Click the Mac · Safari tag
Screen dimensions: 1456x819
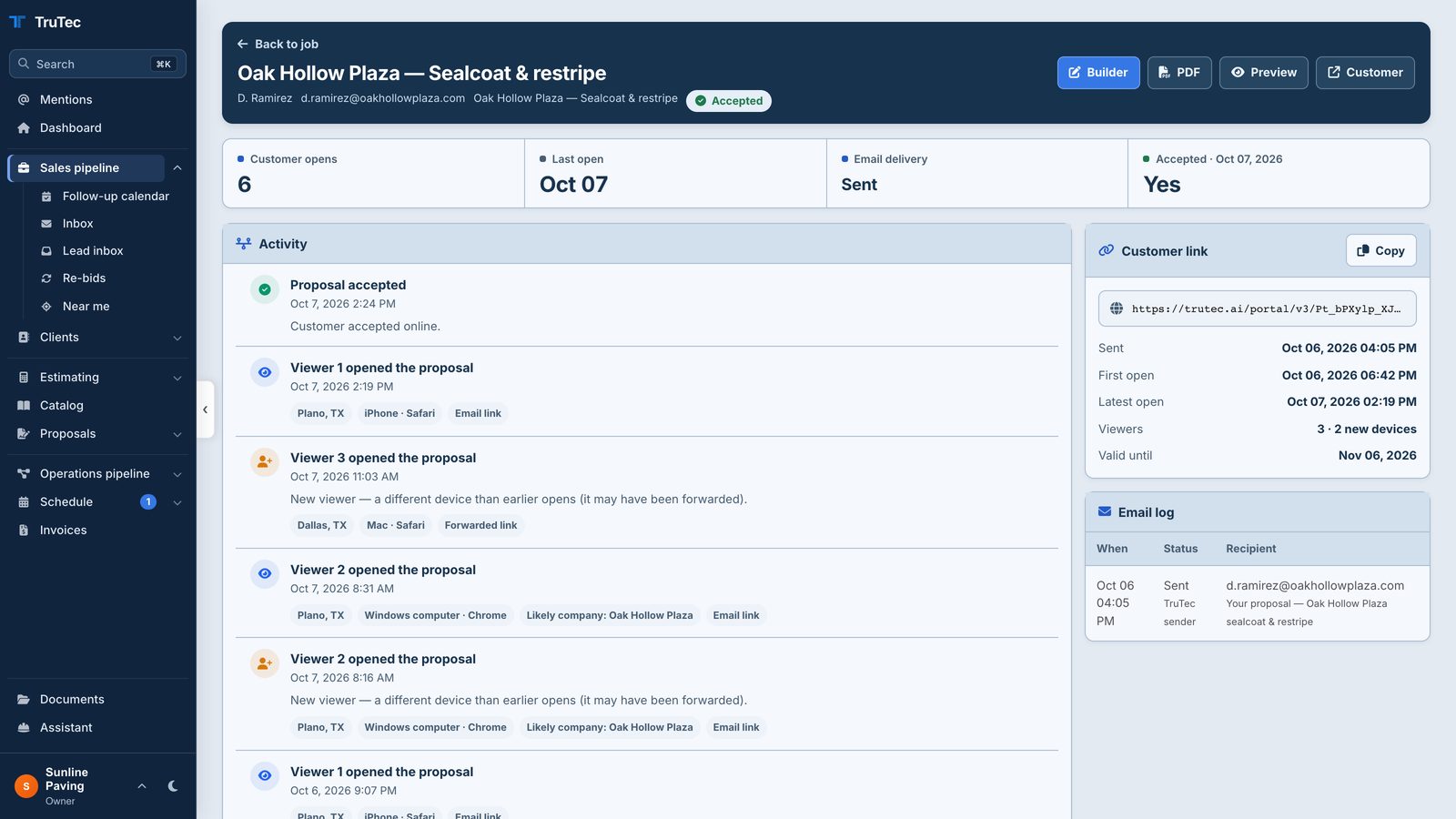[x=396, y=525]
